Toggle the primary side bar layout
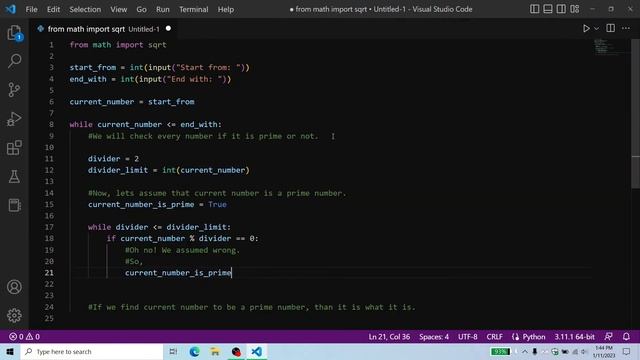Image resolution: width=640 pixels, height=360 pixels. click(x=534, y=9)
